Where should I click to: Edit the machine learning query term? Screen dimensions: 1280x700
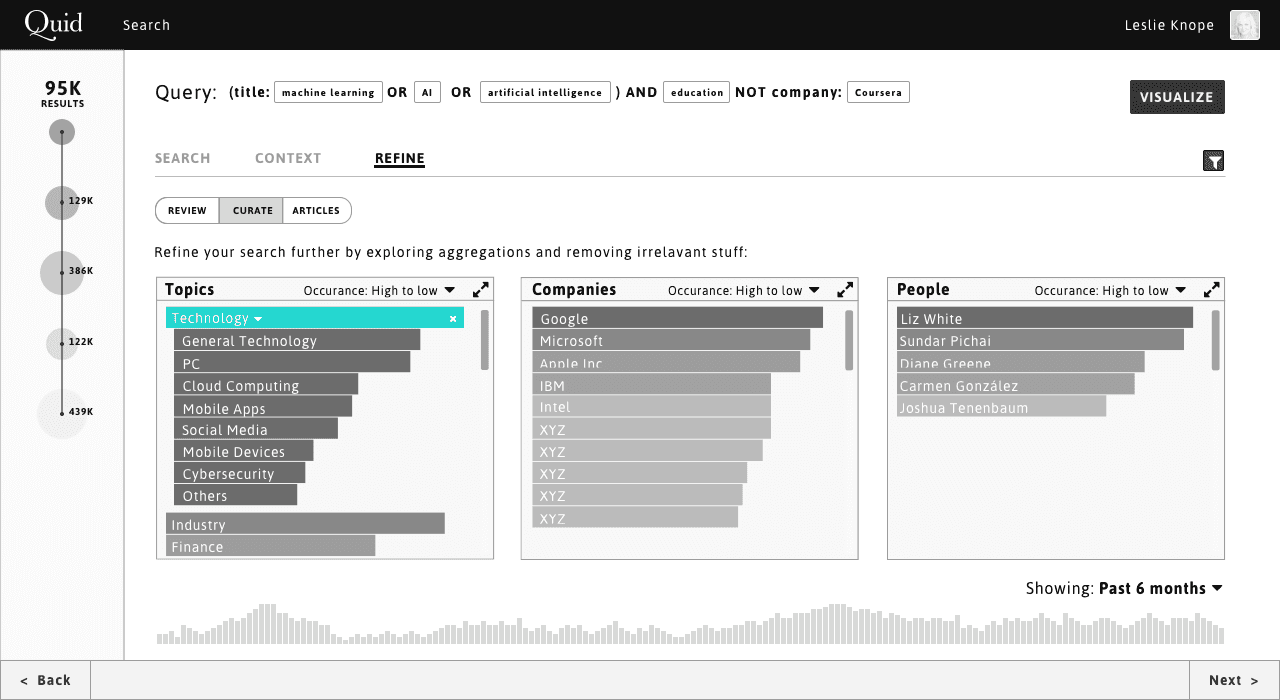coord(328,93)
